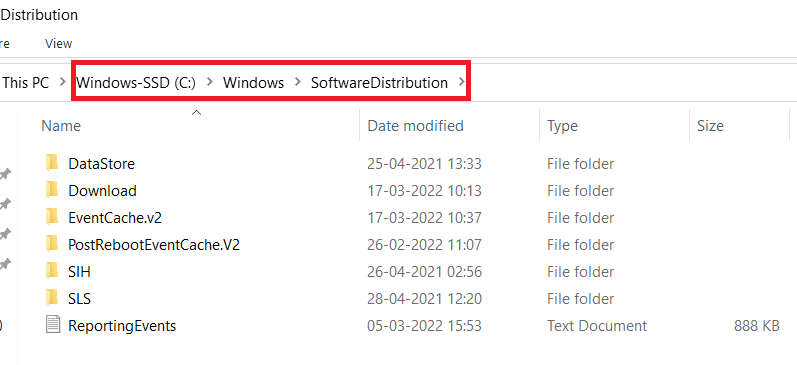Viewport: 797px width, 365px height.
Task: Expand chevron after Windows-SSD (C:) breadcrumb
Action: click(210, 82)
